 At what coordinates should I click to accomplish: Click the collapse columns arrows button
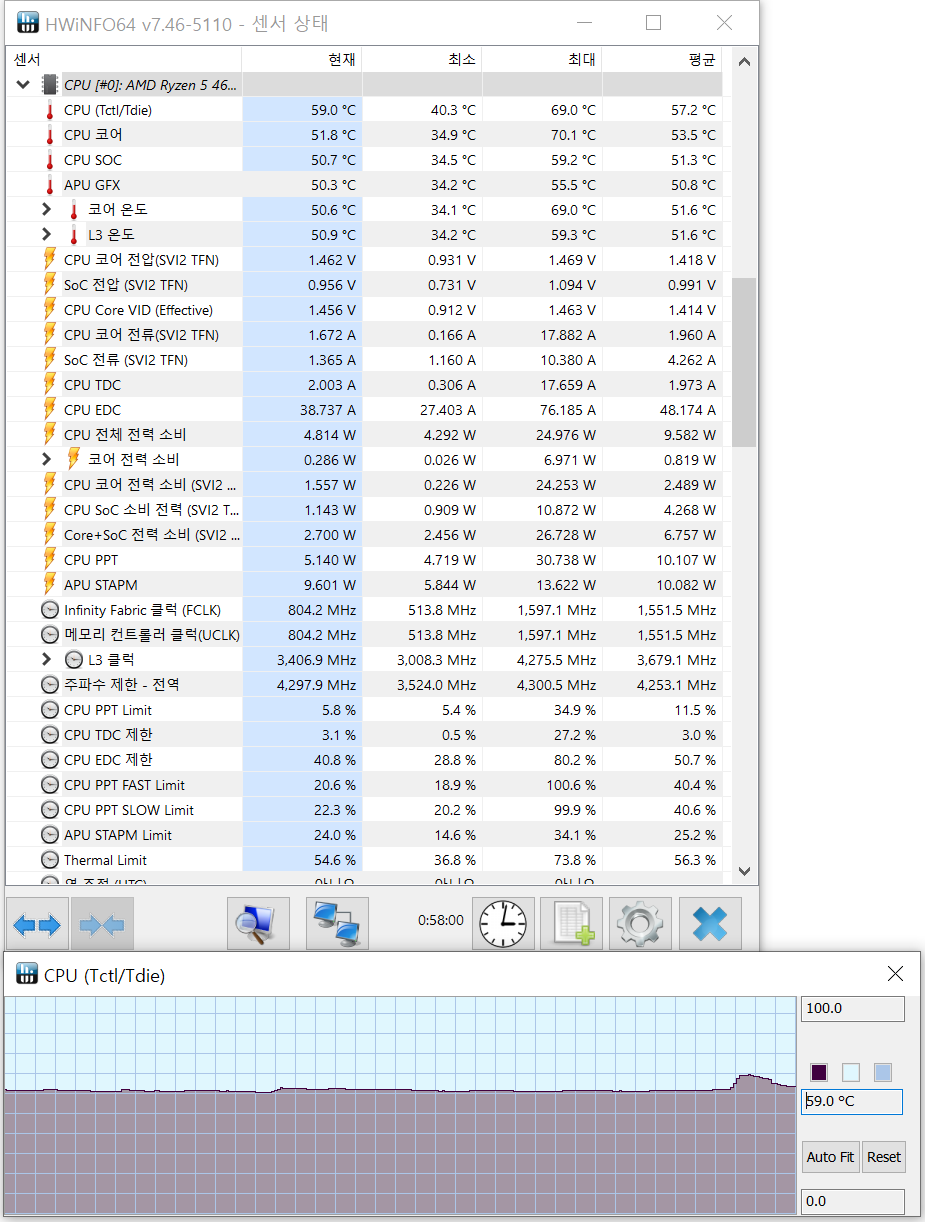pos(102,924)
